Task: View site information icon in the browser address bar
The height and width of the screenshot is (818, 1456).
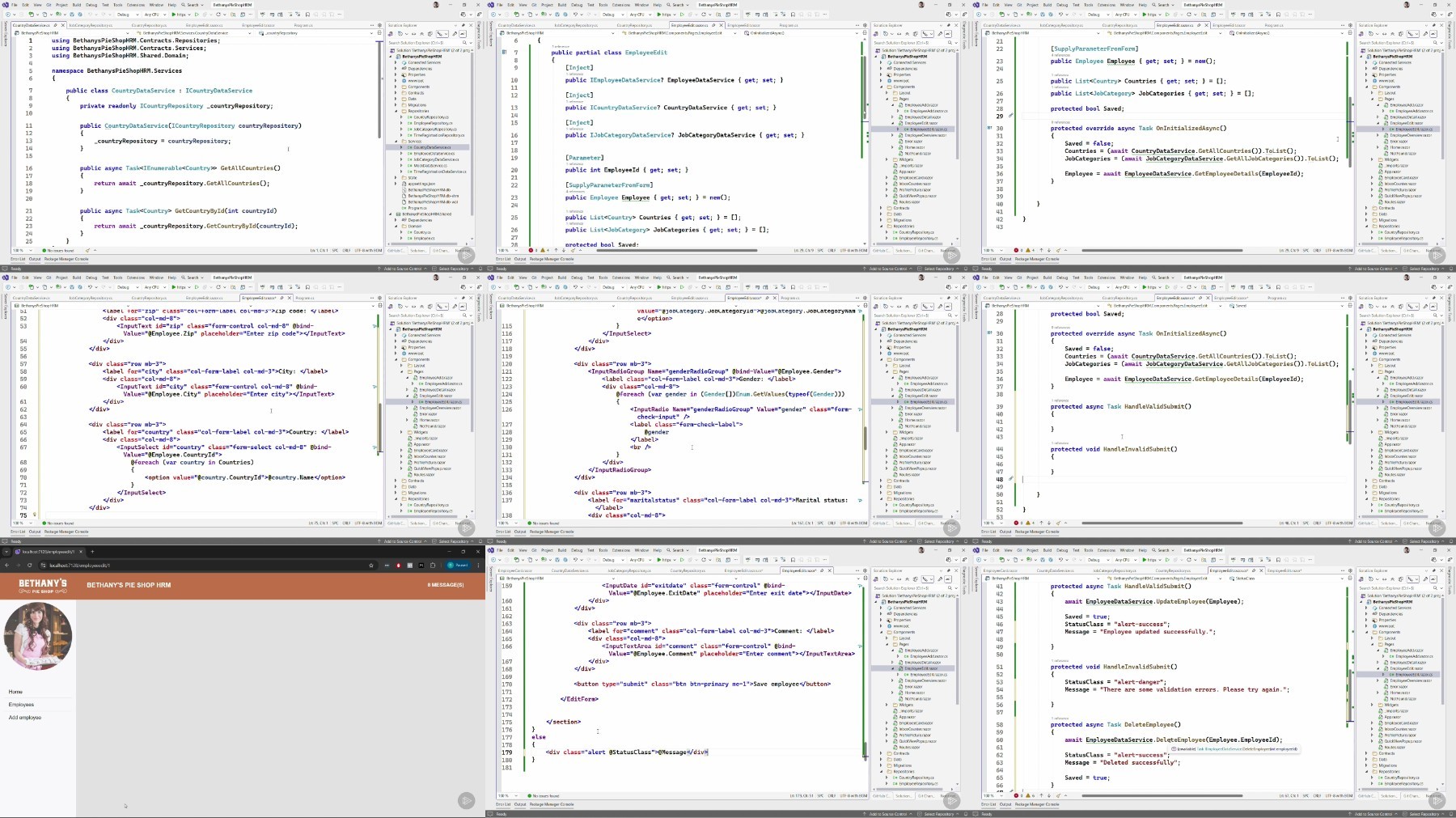Action: coord(44,565)
